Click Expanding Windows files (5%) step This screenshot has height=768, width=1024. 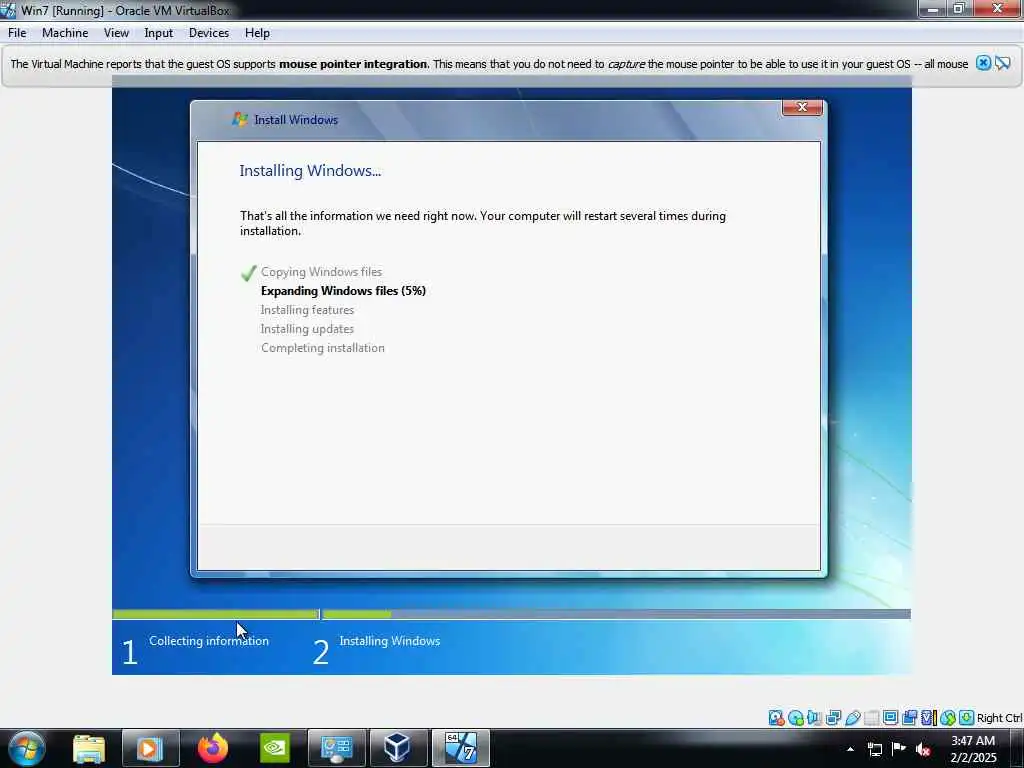344,291
